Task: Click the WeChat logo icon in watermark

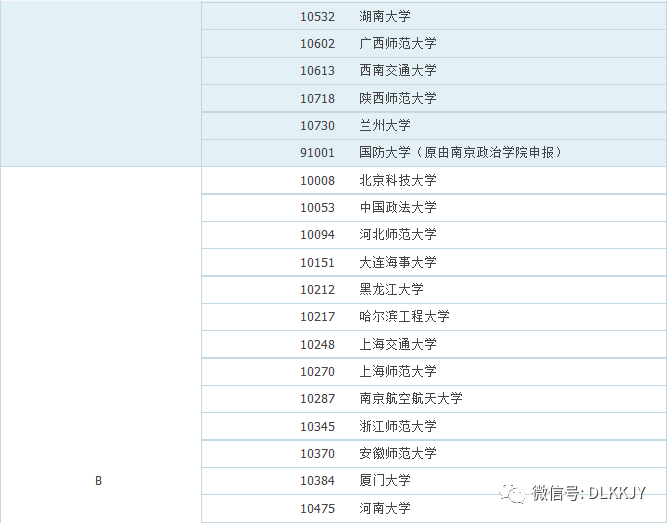Action: (x=514, y=493)
